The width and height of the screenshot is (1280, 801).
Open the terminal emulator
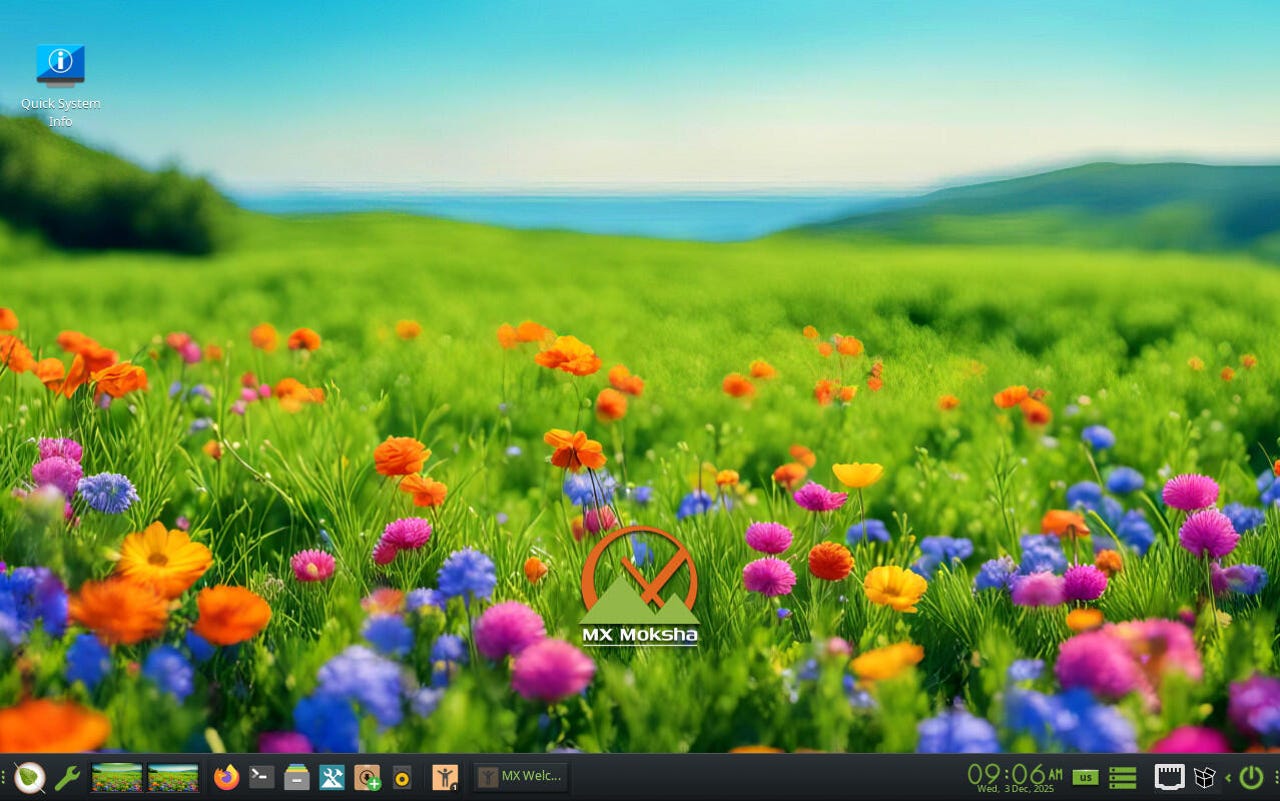262,777
